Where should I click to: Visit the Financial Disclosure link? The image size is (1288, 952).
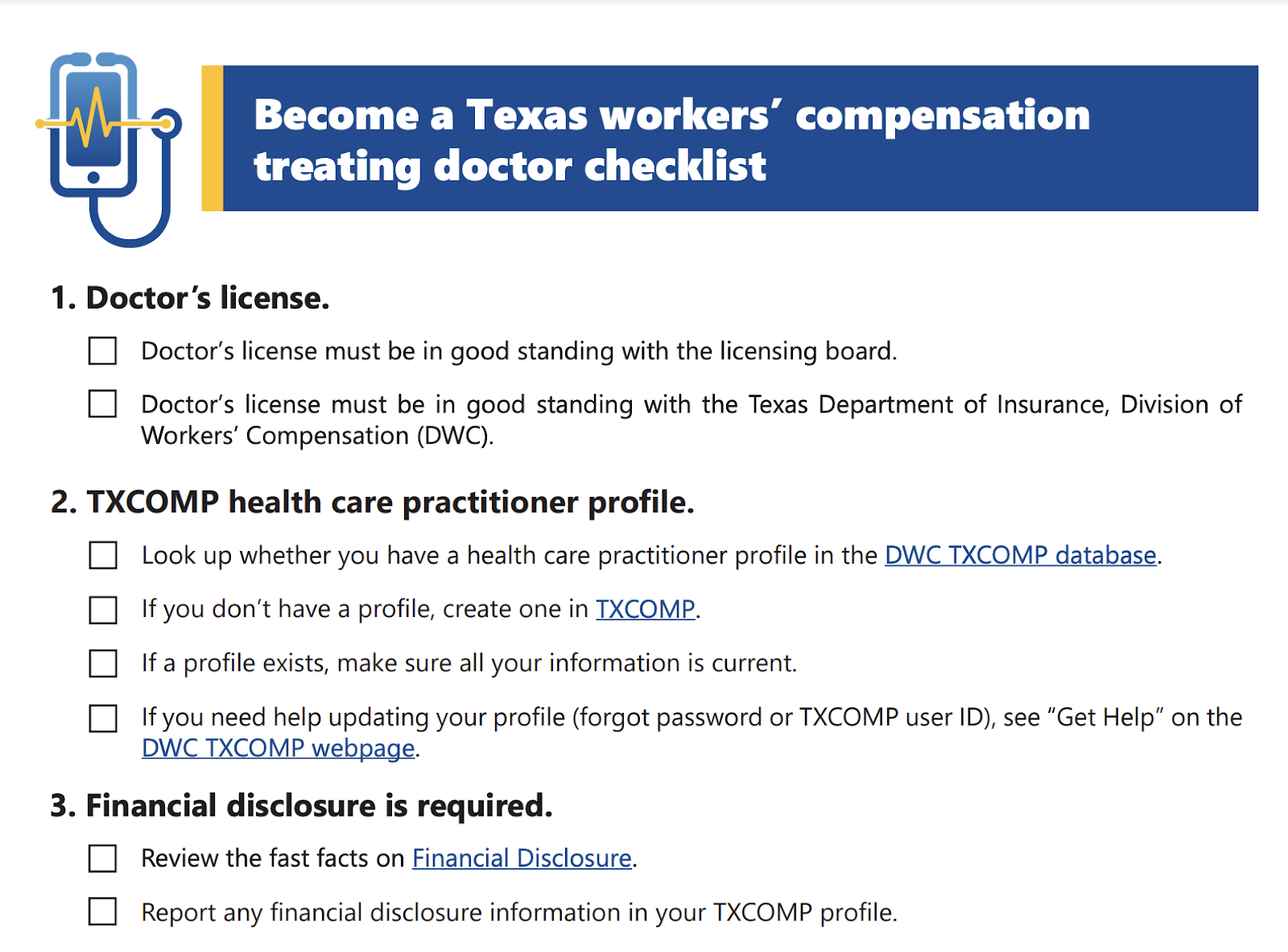click(522, 859)
